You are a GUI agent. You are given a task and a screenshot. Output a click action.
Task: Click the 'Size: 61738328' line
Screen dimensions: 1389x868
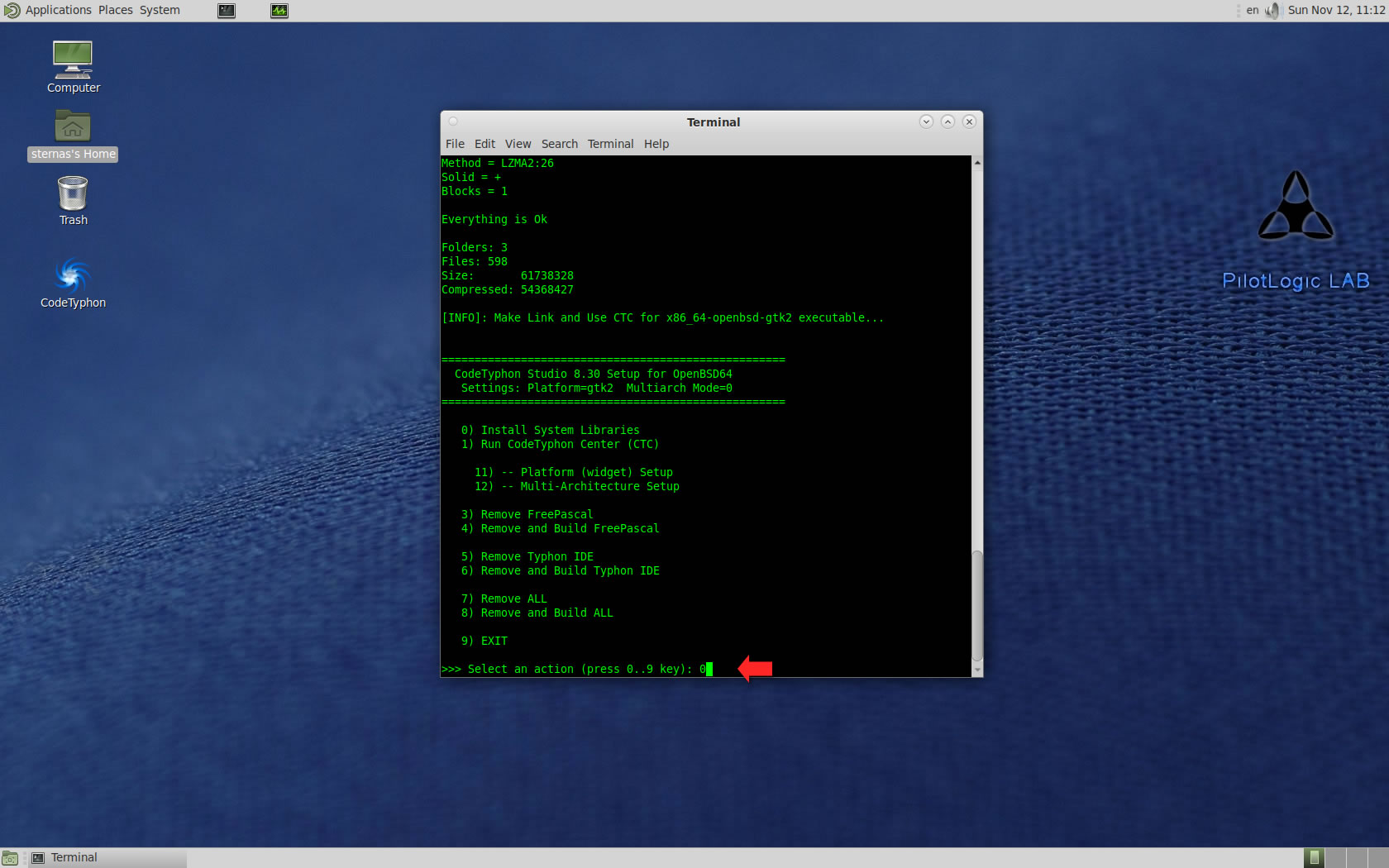click(508, 275)
